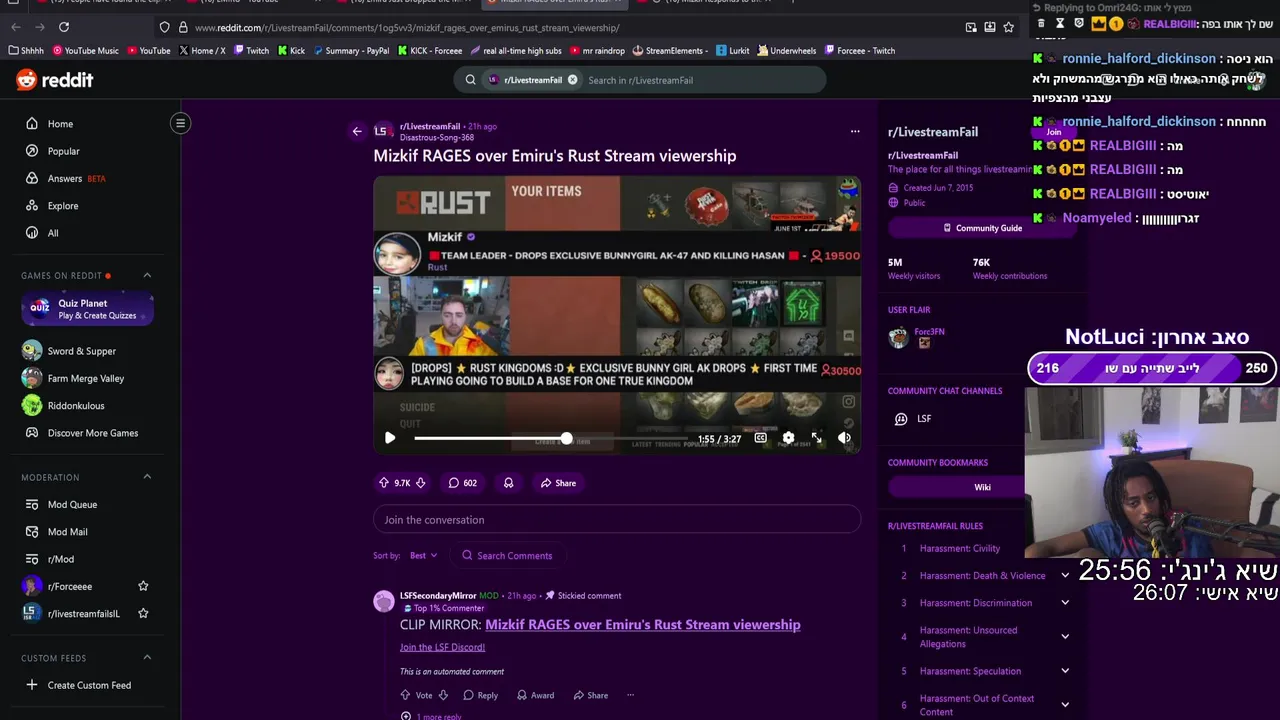Play the Mizkif video clip
Viewport: 1280px width, 720px height.
point(390,438)
